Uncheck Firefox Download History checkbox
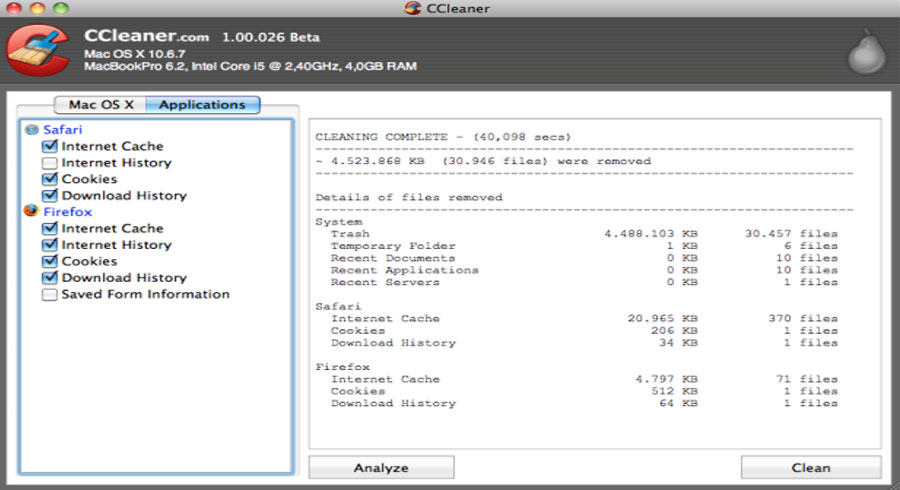 [50, 277]
